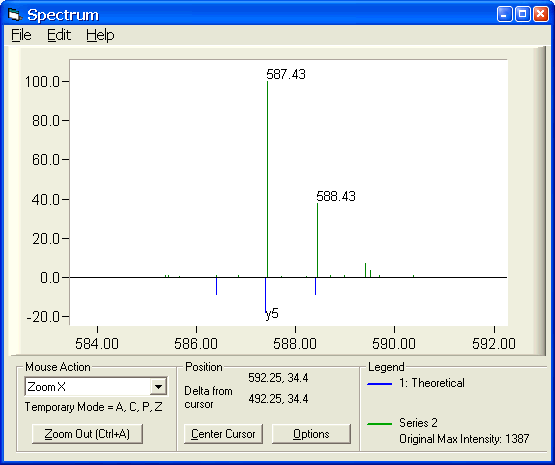The height and width of the screenshot is (465, 555).
Task: Maximize the Spectrum window
Action: [x=522, y=15]
